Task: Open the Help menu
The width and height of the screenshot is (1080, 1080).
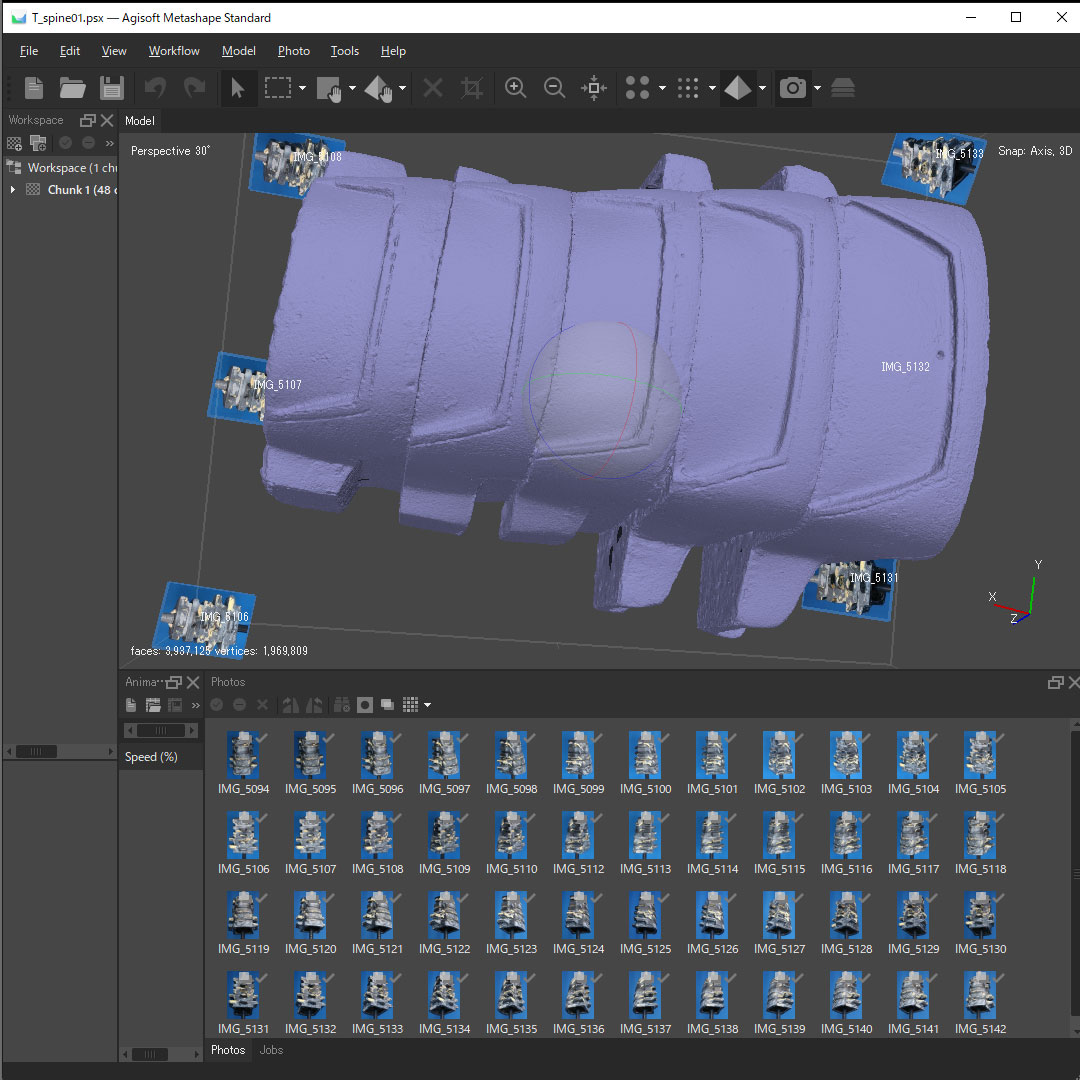Action: [393, 51]
